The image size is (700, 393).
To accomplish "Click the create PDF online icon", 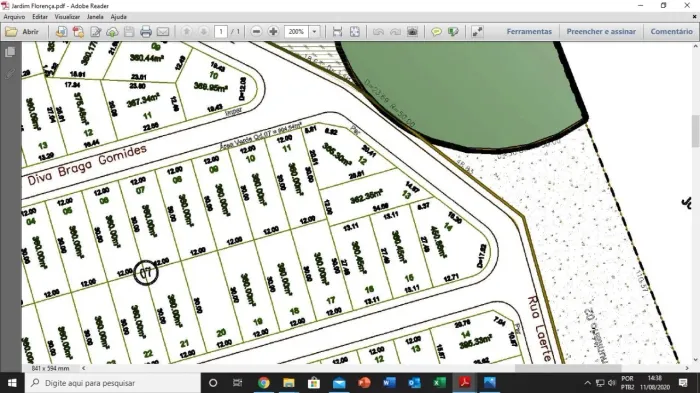I will point(78,32).
